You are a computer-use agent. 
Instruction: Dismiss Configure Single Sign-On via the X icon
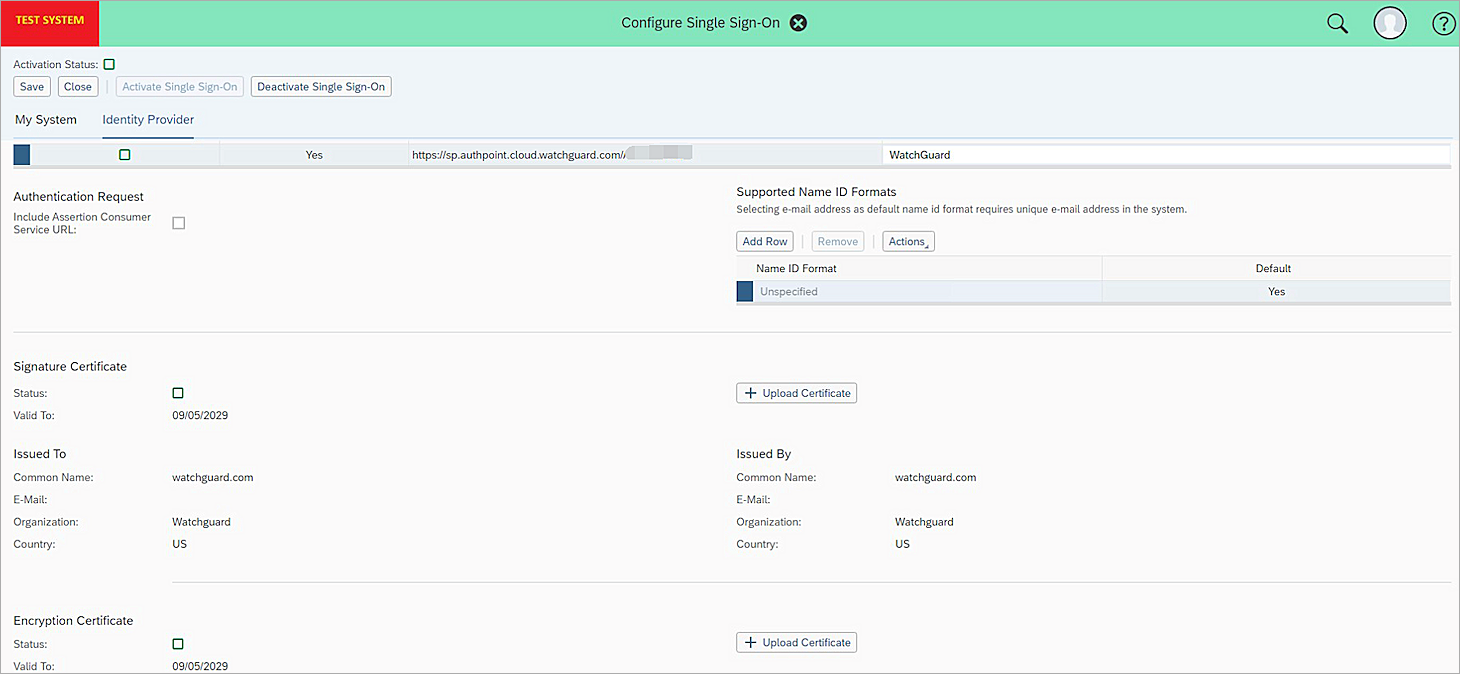point(798,22)
